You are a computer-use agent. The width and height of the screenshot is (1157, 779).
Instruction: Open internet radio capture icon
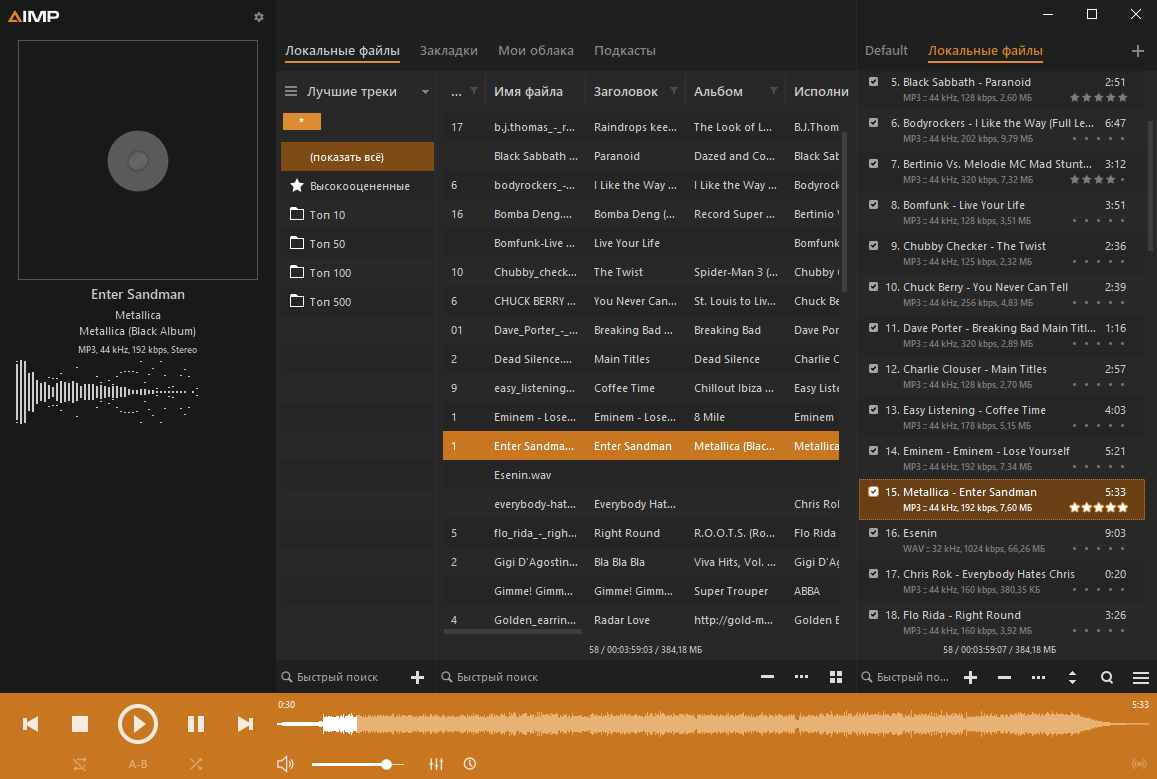pyautogui.click(x=1139, y=764)
